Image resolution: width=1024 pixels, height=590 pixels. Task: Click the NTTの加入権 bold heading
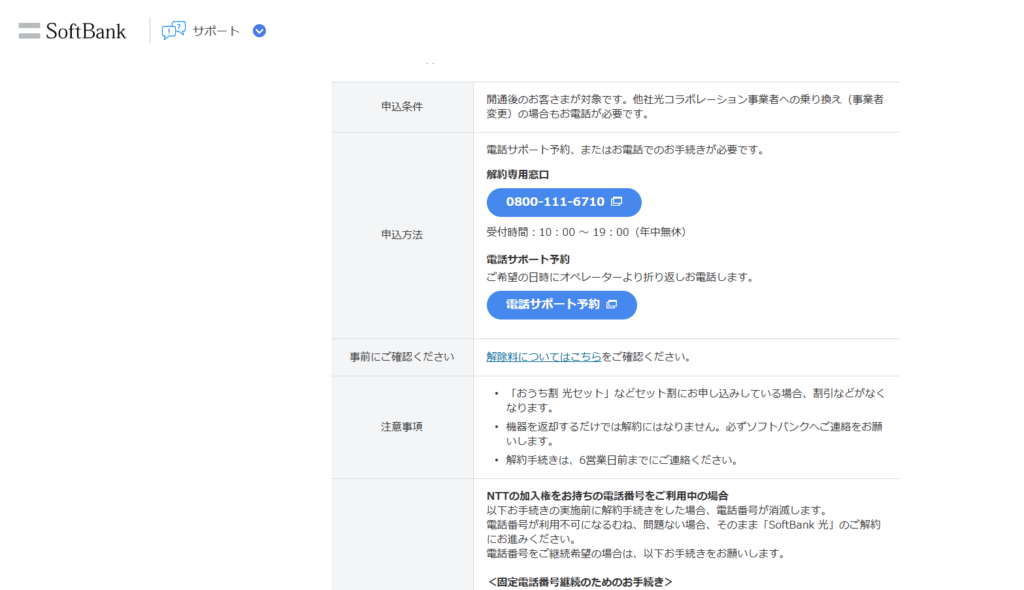coord(607,496)
